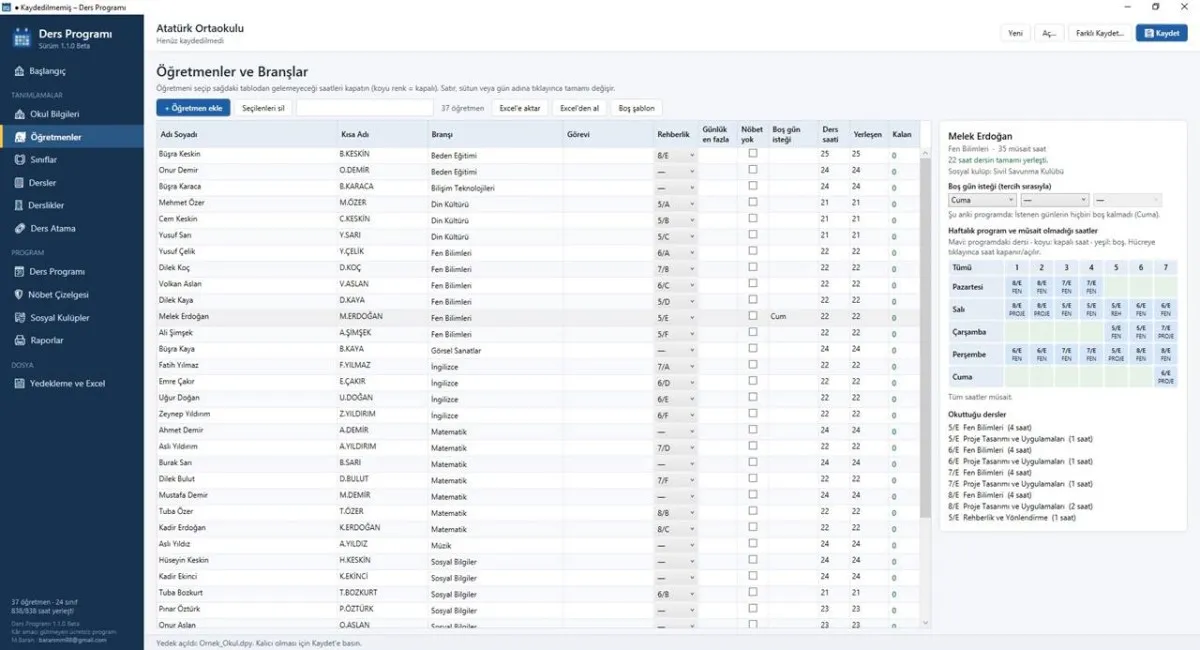Toggle Nöbet yok checkbox for Büşra Keskin

click(x=752, y=154)
